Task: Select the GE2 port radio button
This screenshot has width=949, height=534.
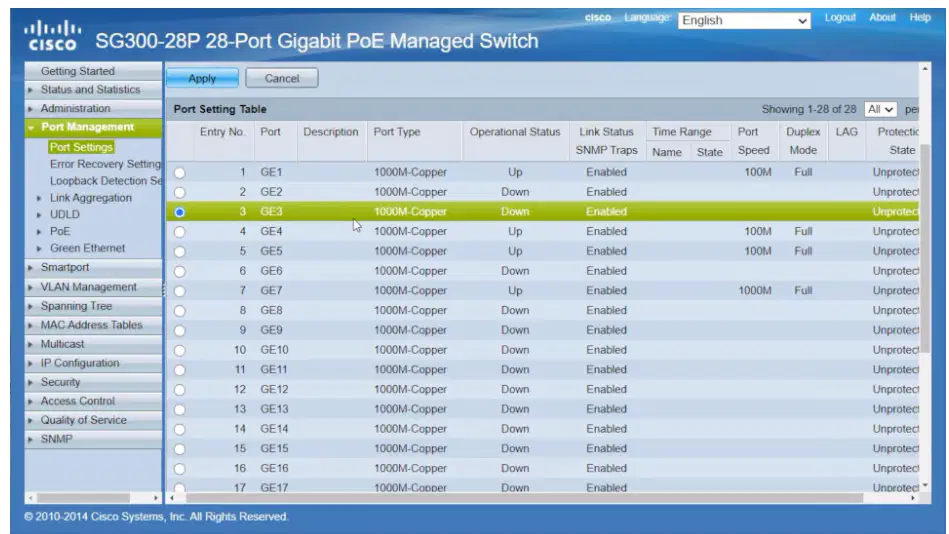Action: [x=180, y=193]
